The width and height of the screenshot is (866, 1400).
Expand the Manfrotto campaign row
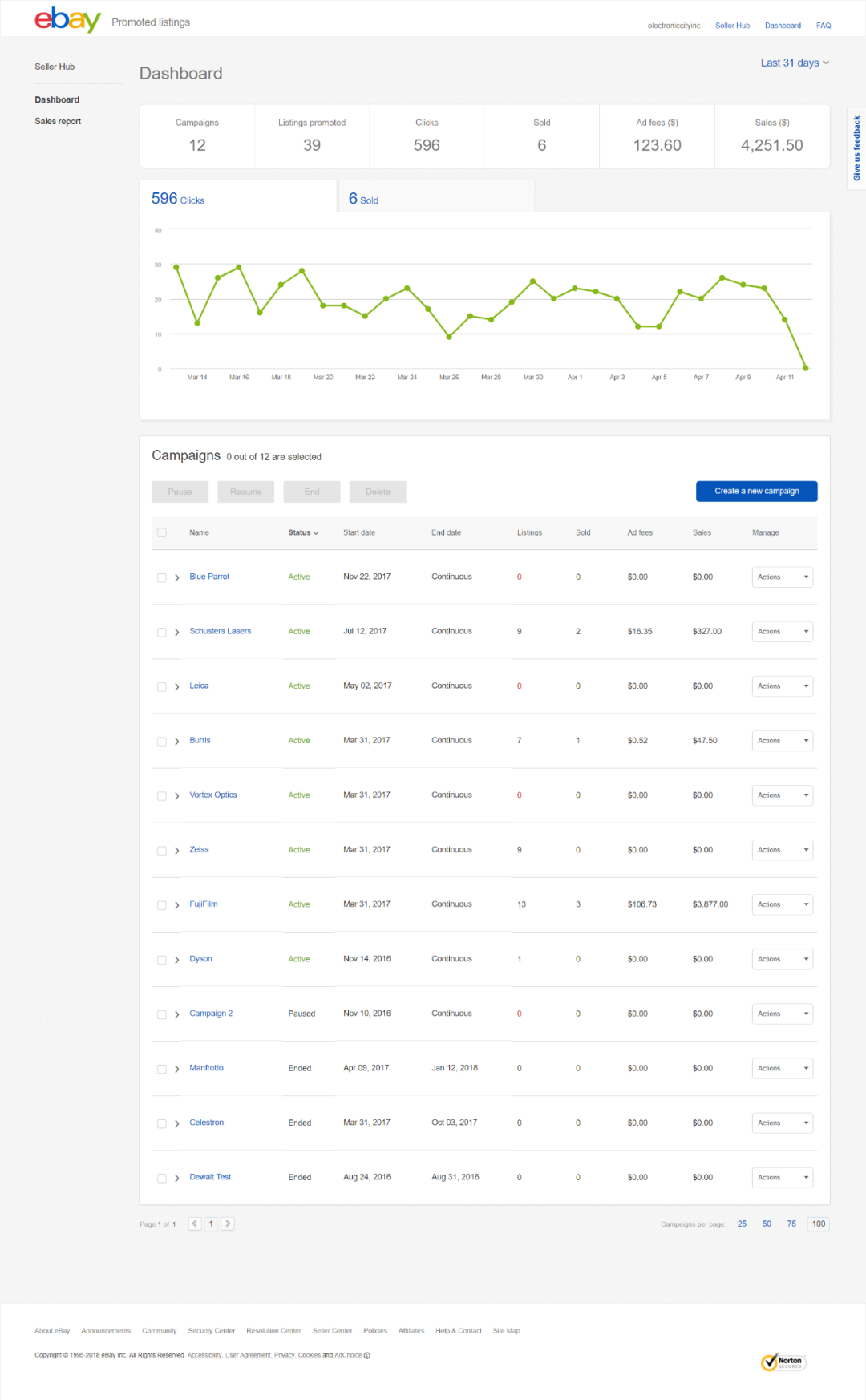tap(177, 1069)
